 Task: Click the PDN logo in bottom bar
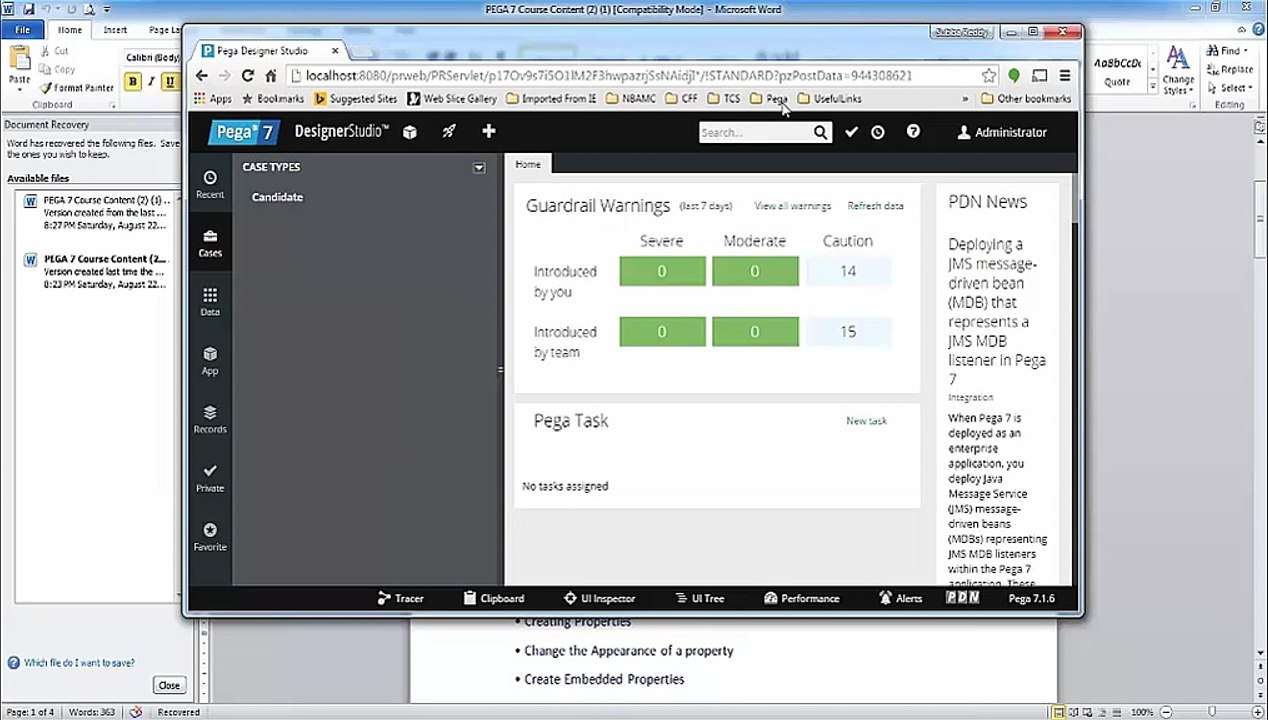pyautogui.click(x=962, y=598)
